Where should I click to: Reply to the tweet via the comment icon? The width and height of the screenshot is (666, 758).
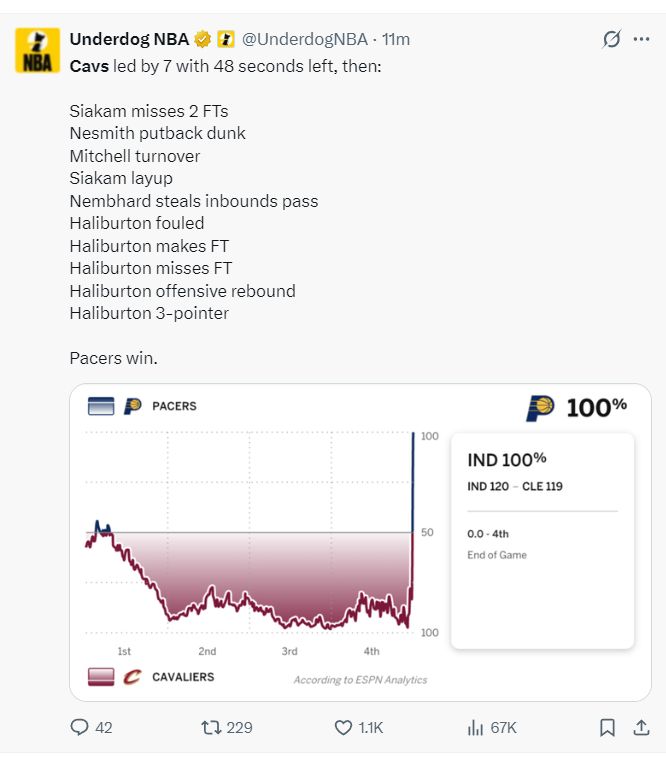pyautogui.click(x=80, y=727)
